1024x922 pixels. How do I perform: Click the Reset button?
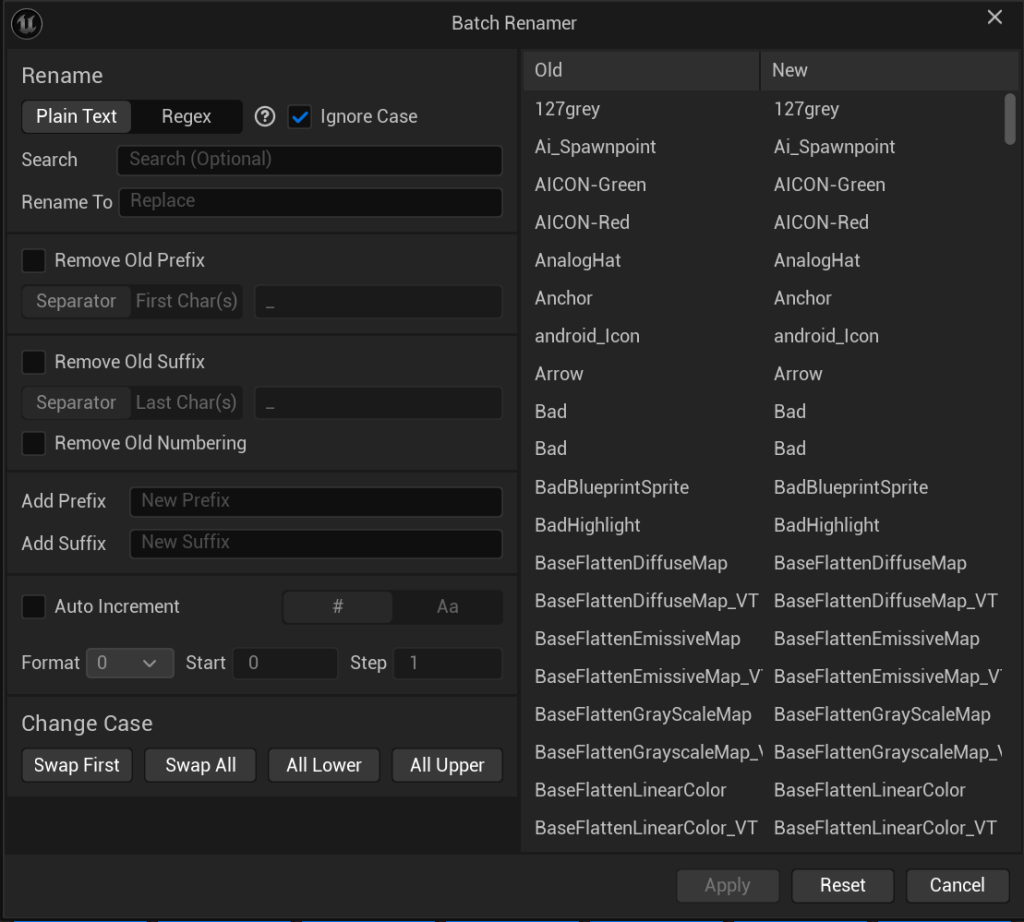point(842,886)
